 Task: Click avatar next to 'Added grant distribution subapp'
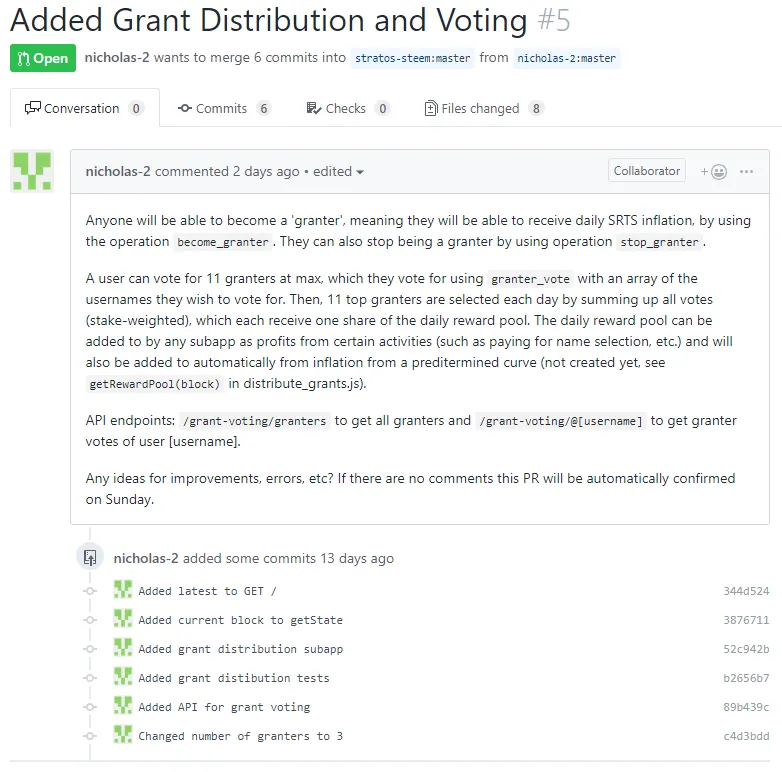[123, 648]
